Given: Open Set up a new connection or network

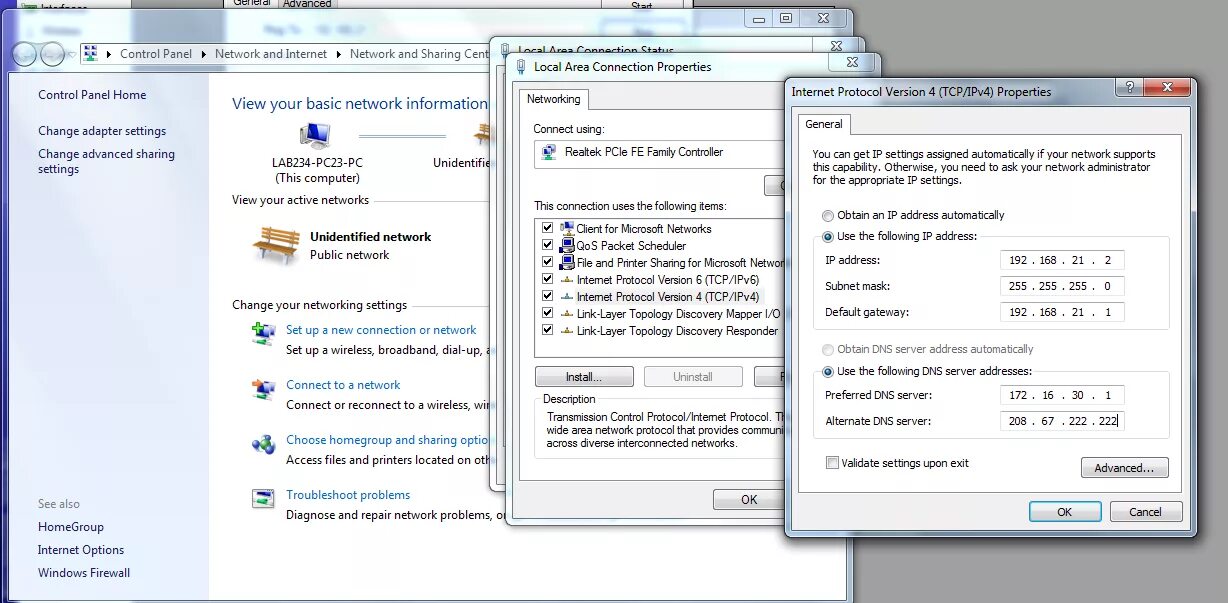Looking at the screenshot, I should [381, 330].
